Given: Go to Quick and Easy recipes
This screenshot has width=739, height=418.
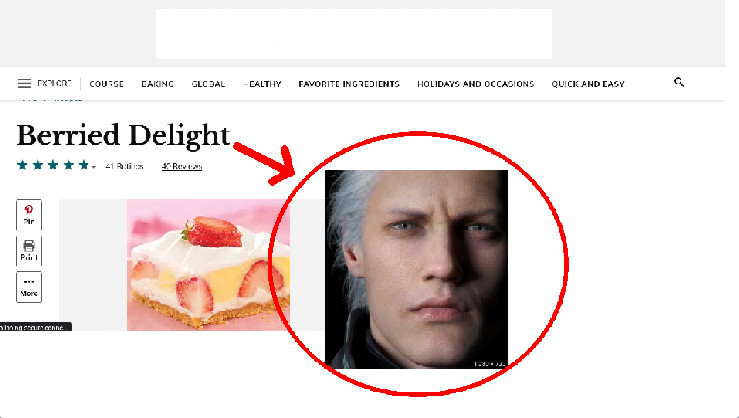Looking at the screenshot, I should tap(588, 84).
